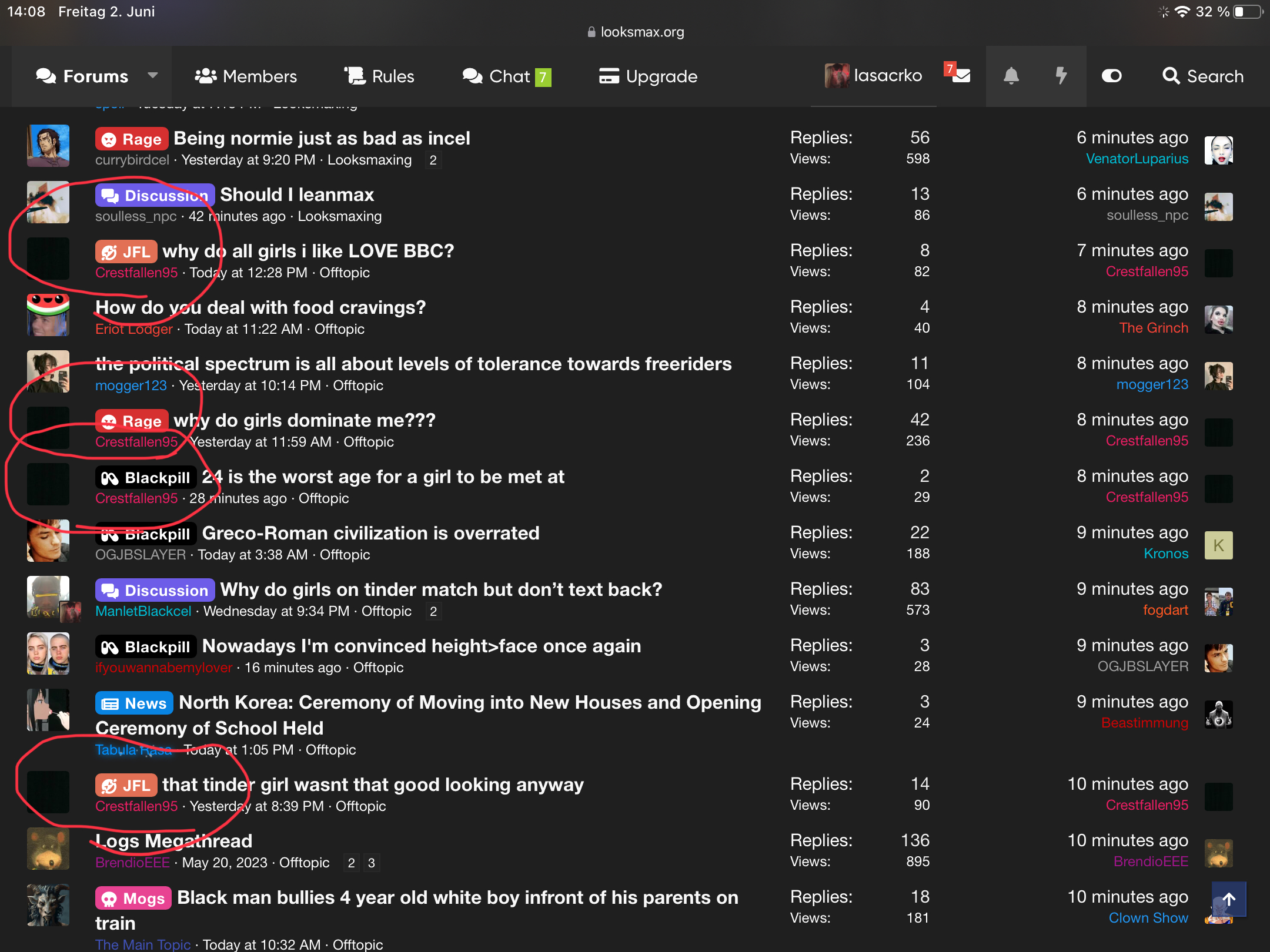
Task: Click the scroll-to-top arrow button
Action: pos(1228,899)
